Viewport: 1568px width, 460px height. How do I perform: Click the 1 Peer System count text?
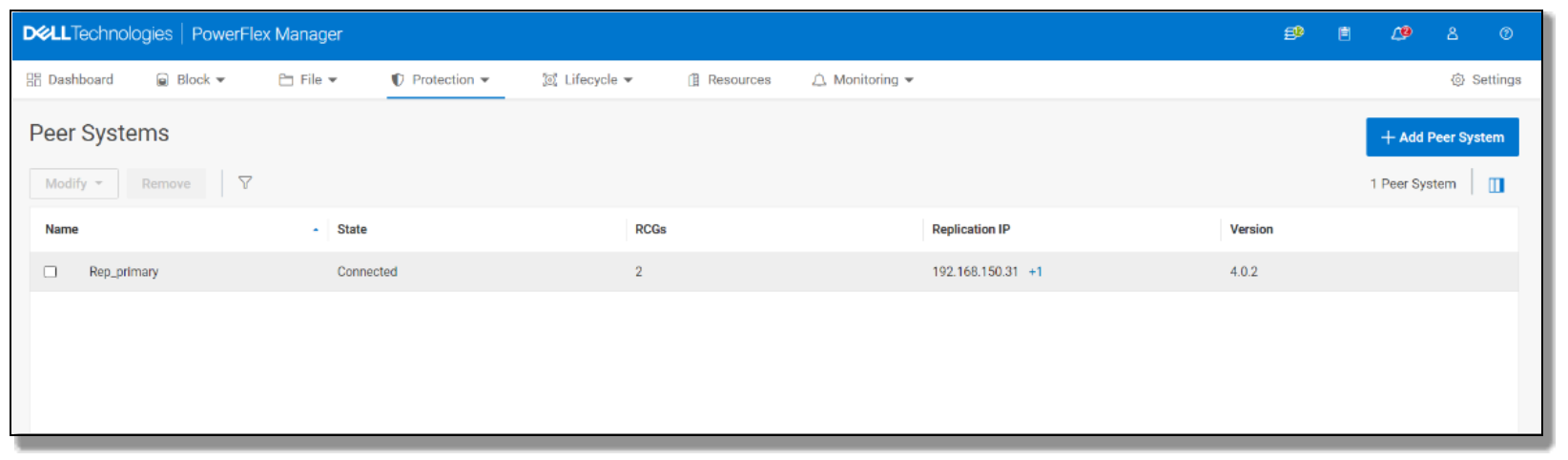point(1413,184)
